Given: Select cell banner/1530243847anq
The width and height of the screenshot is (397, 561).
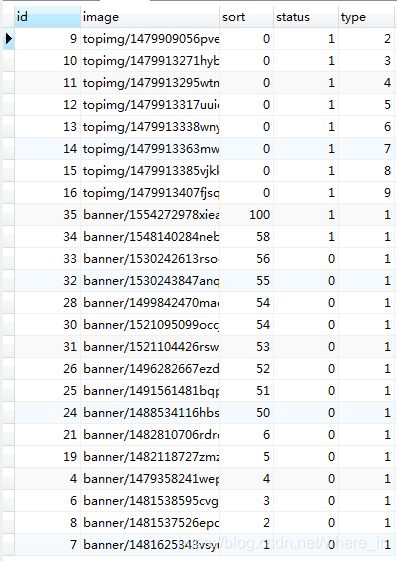Looking at the screenshot, I should point(150,281).
